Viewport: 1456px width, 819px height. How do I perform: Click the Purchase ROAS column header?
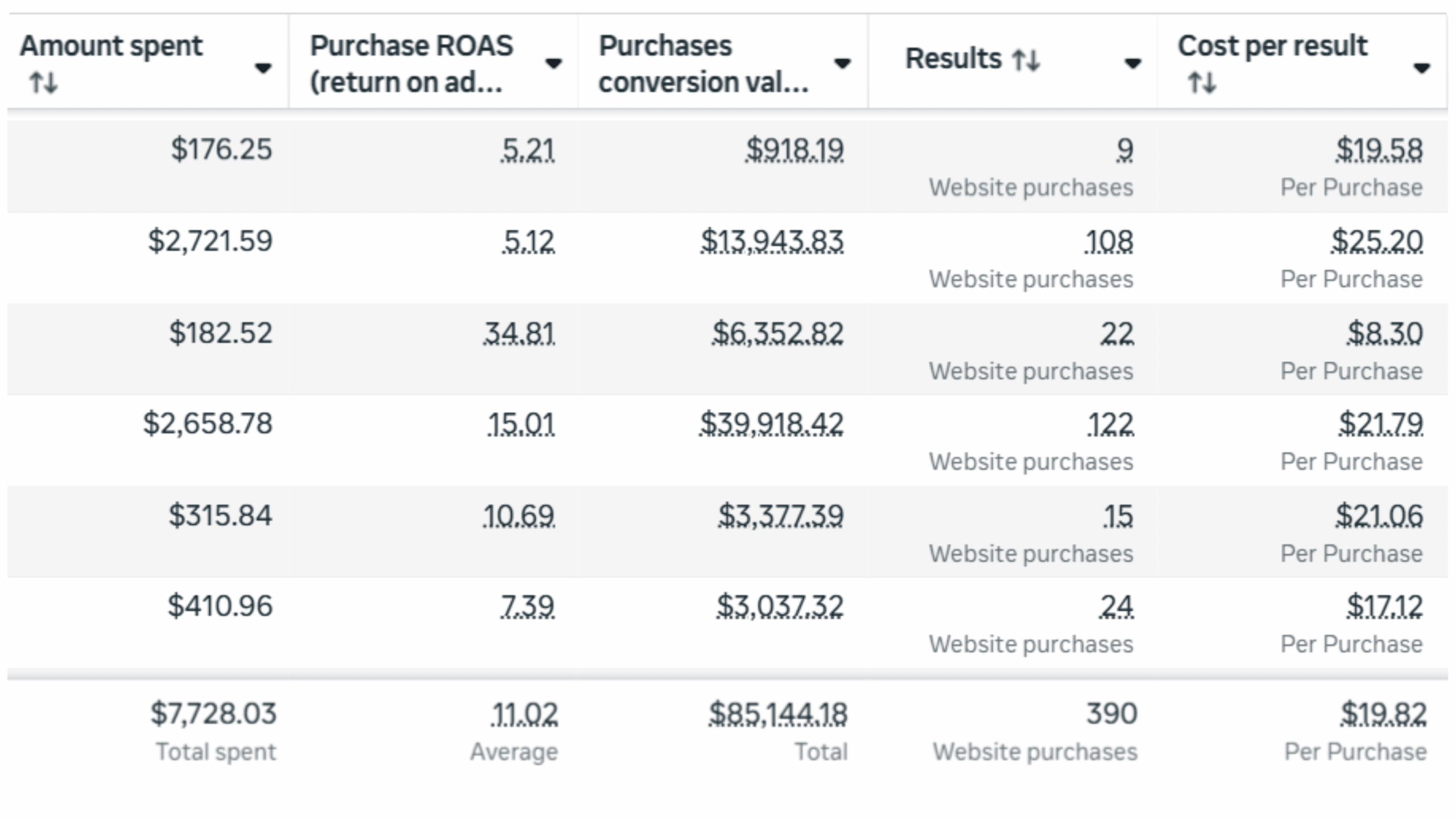(411, 63)
